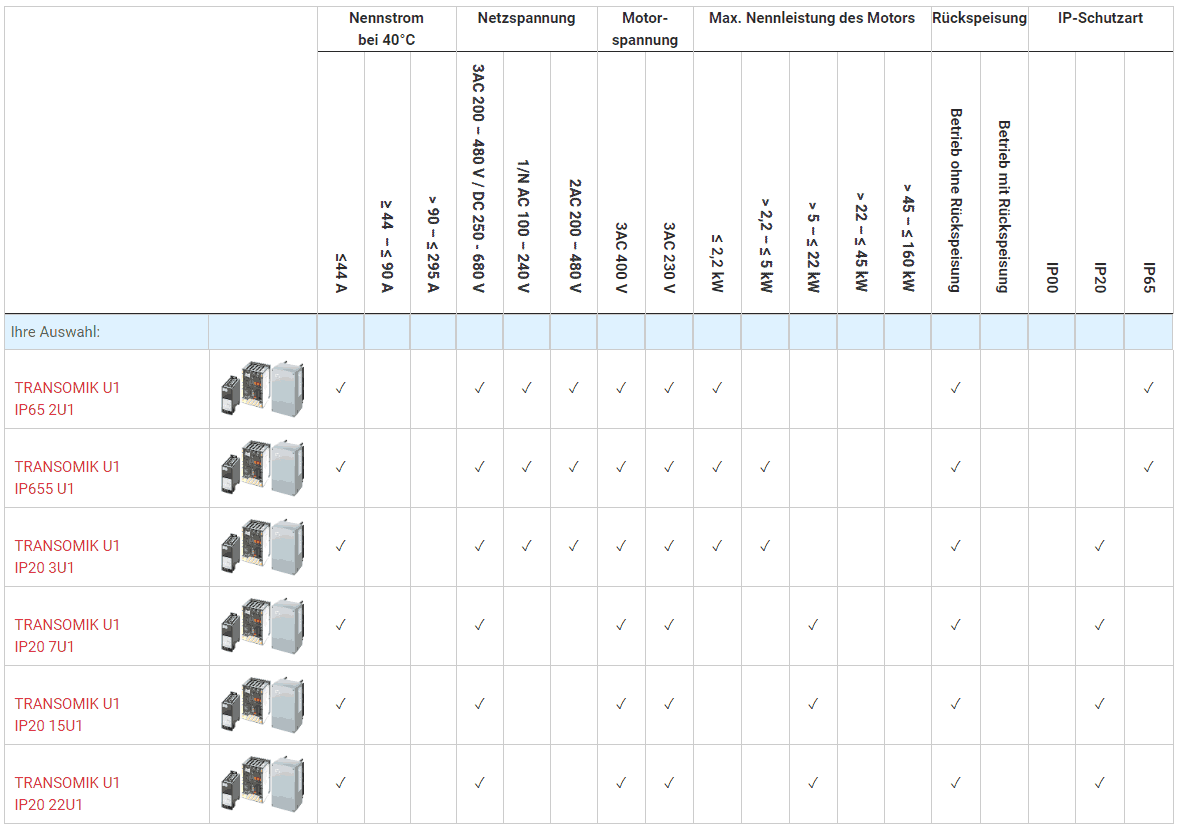Click the IP20 checkmark in IP20 22U1 row

pos(1100,783)
